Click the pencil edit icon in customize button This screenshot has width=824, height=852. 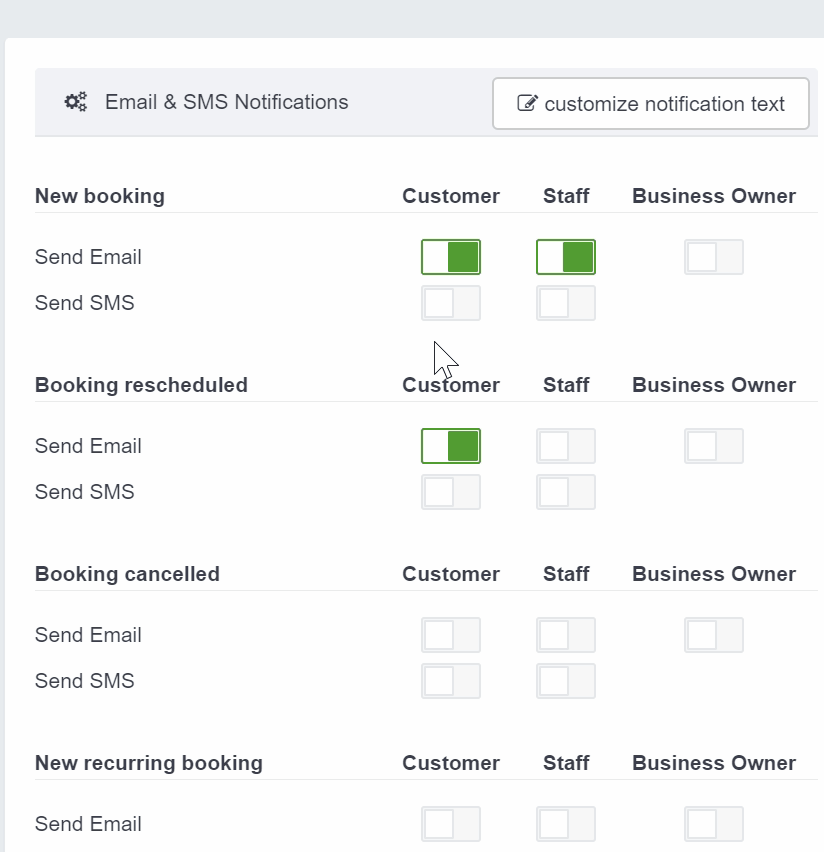tap(527, 103)
